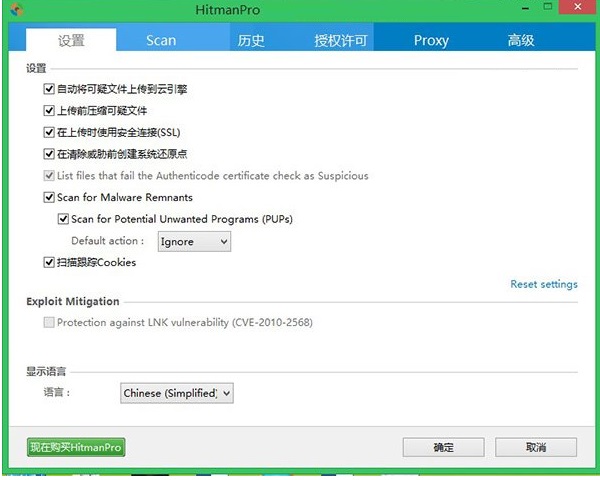Click the Reset settings link

[543, 284]
